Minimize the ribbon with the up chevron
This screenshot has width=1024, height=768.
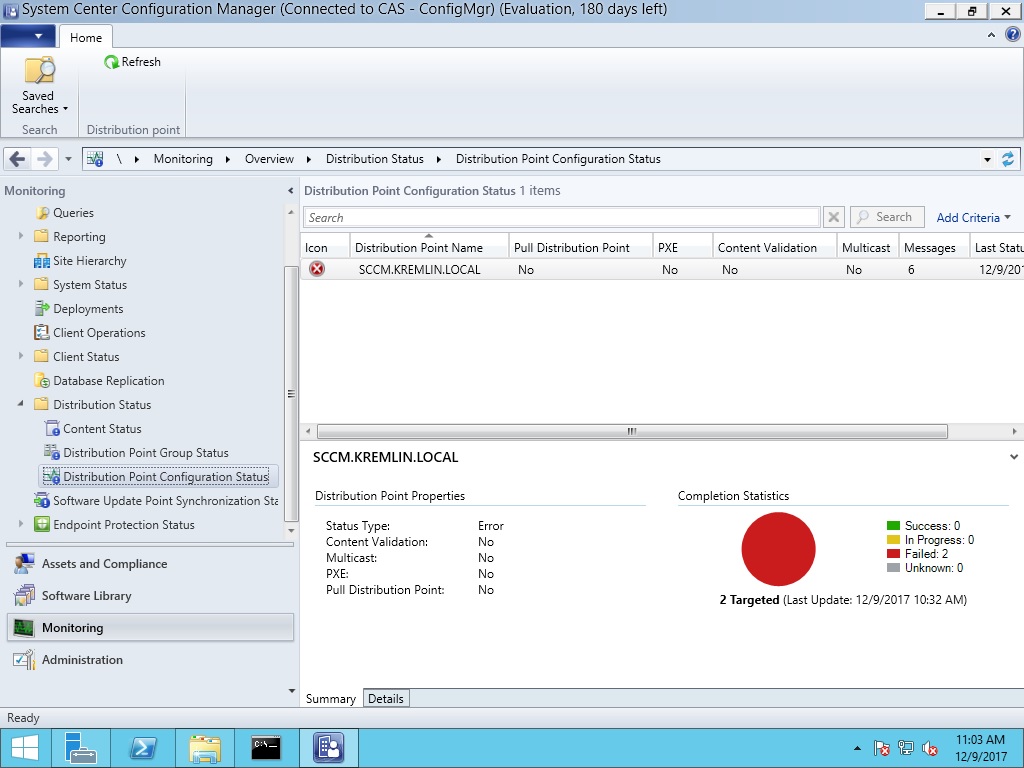click(x=991, y=35)
